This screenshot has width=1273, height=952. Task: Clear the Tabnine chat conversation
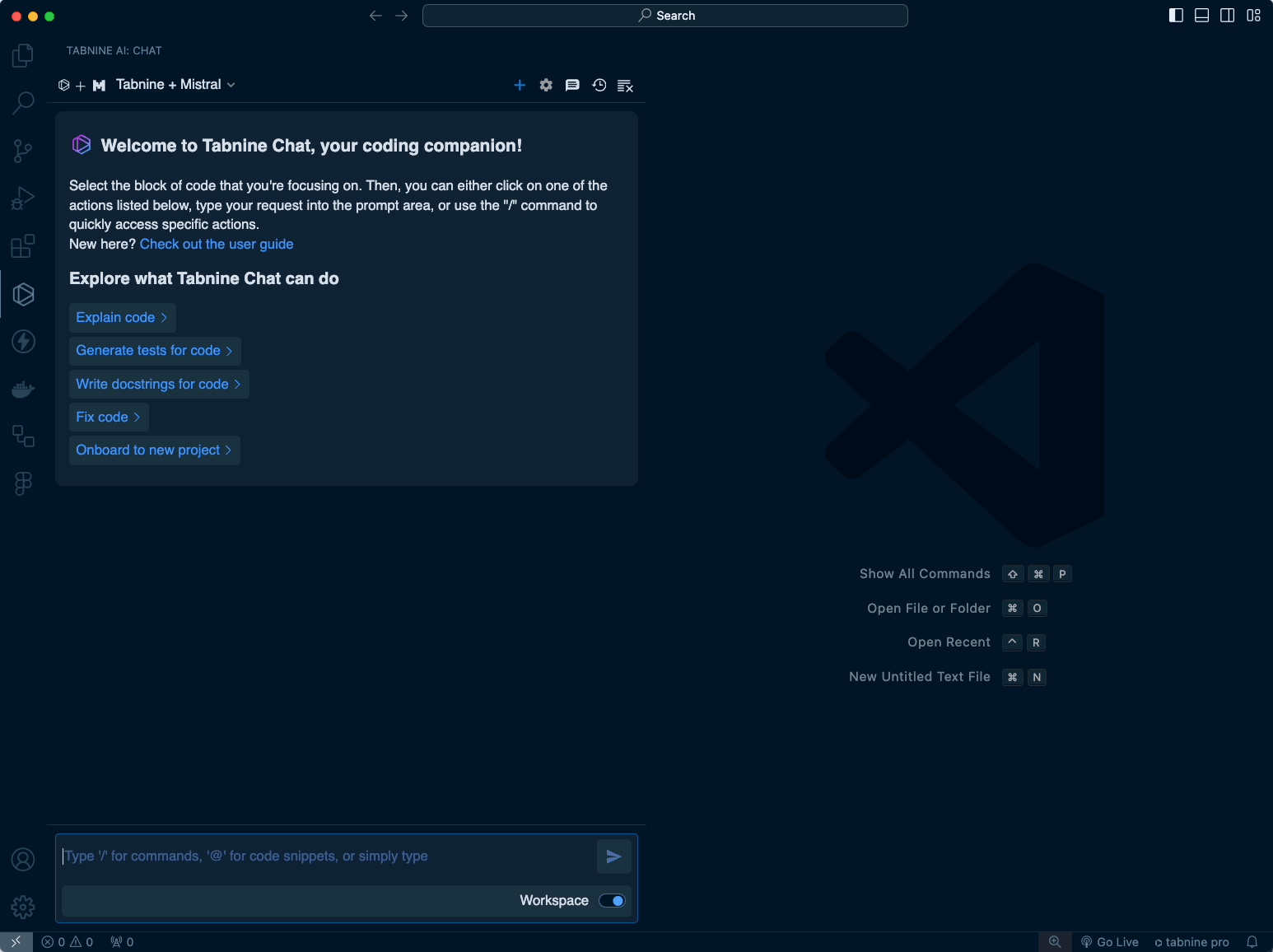625,85
